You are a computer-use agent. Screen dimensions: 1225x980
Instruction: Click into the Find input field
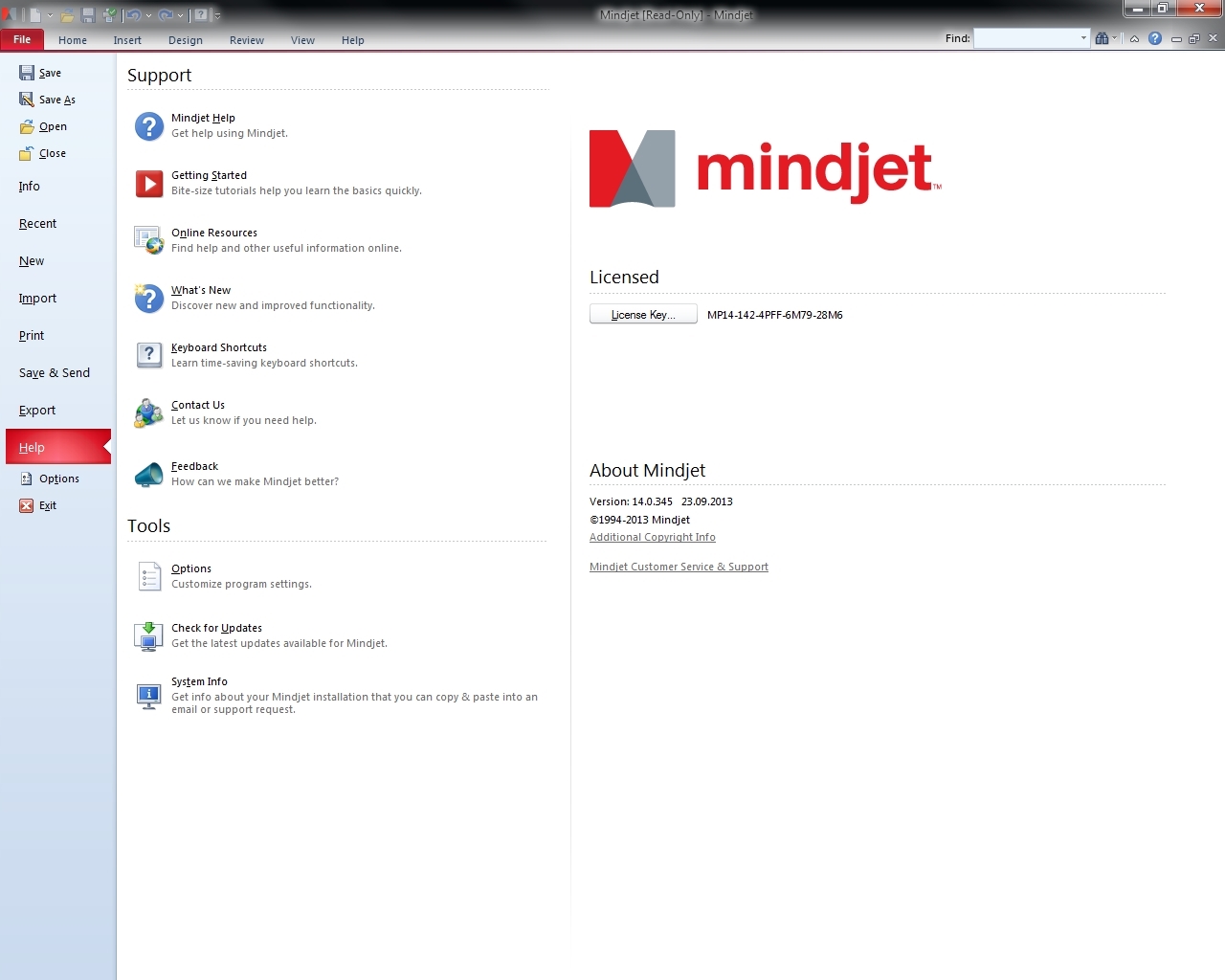tap(1026, 38)
